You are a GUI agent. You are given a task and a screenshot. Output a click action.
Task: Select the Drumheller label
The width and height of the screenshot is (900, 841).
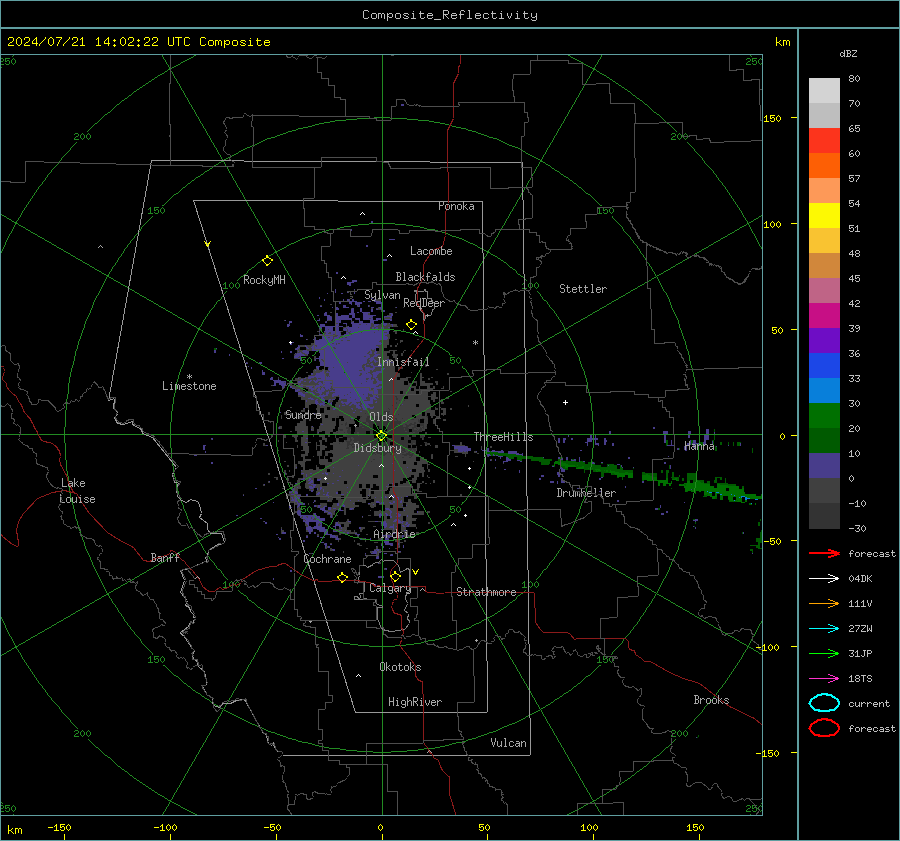click(586, 493)
